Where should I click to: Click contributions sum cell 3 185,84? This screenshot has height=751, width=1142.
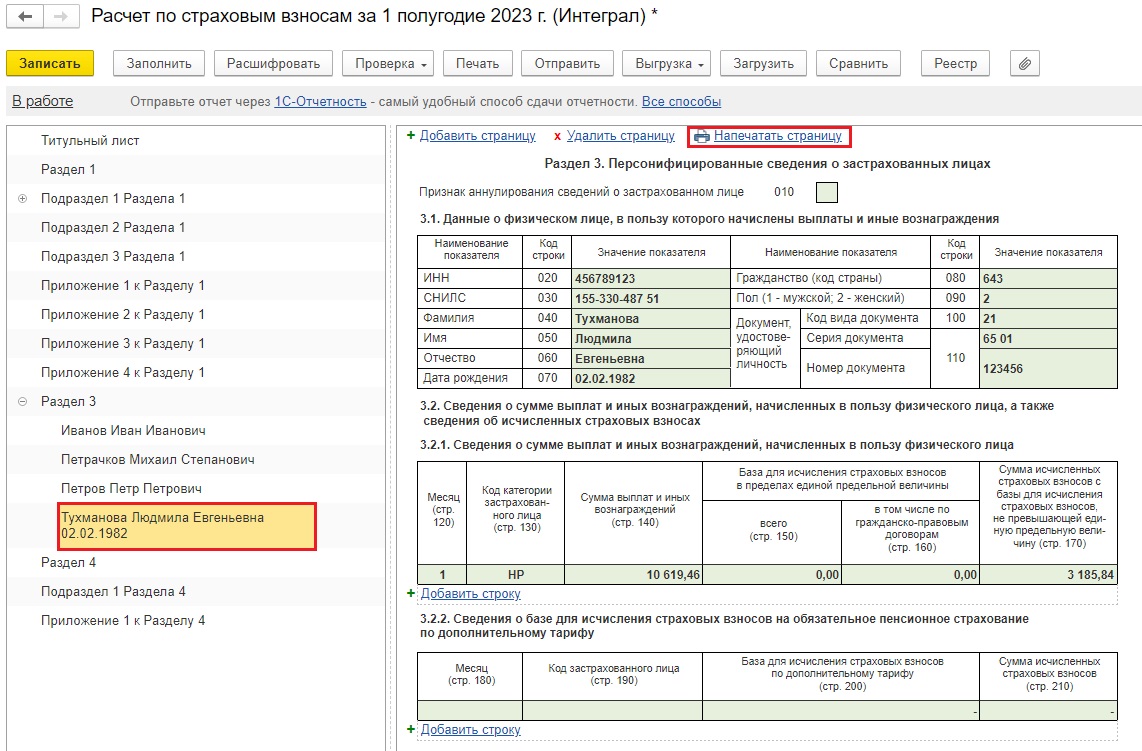pyautogui.click(x=1049, y=575)
